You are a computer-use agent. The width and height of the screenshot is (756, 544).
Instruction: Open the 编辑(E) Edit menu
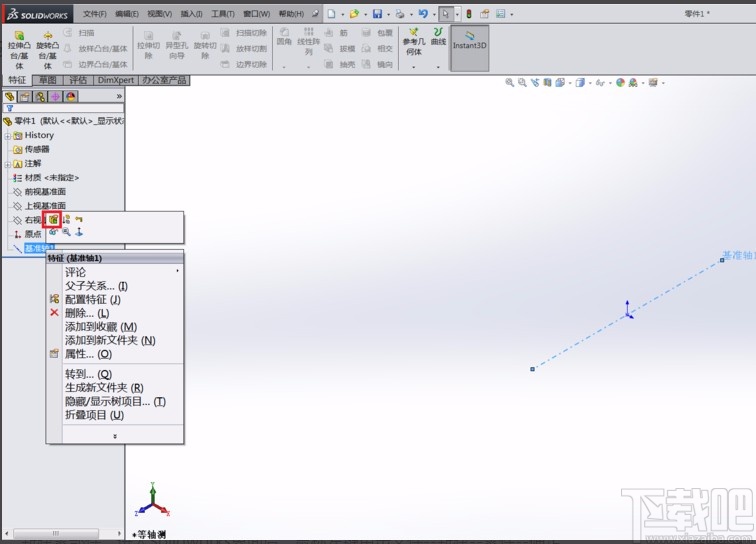(x=127, y=14)
